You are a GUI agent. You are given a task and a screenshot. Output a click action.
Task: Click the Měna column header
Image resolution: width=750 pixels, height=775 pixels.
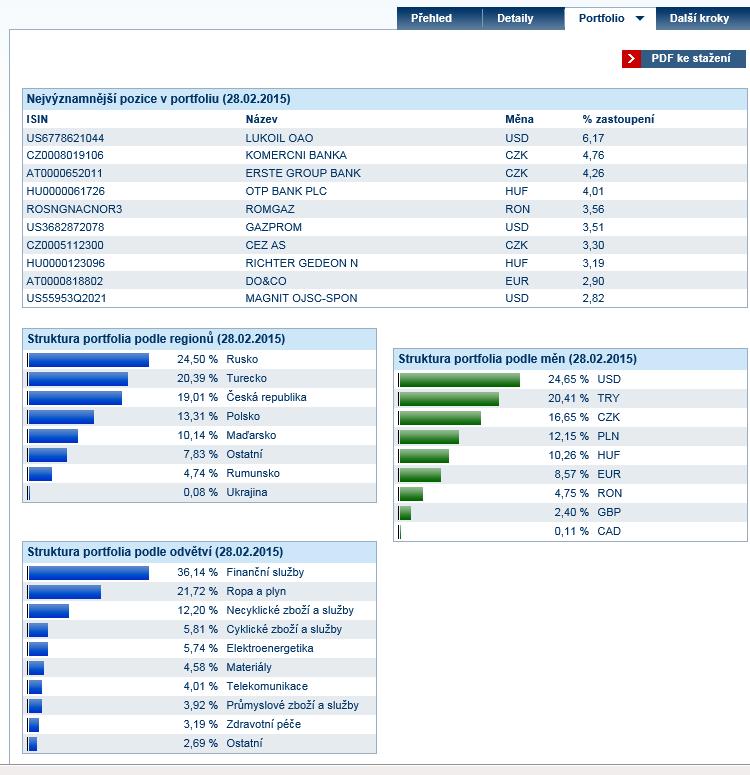pyautogui.click(x=519, y=119)
